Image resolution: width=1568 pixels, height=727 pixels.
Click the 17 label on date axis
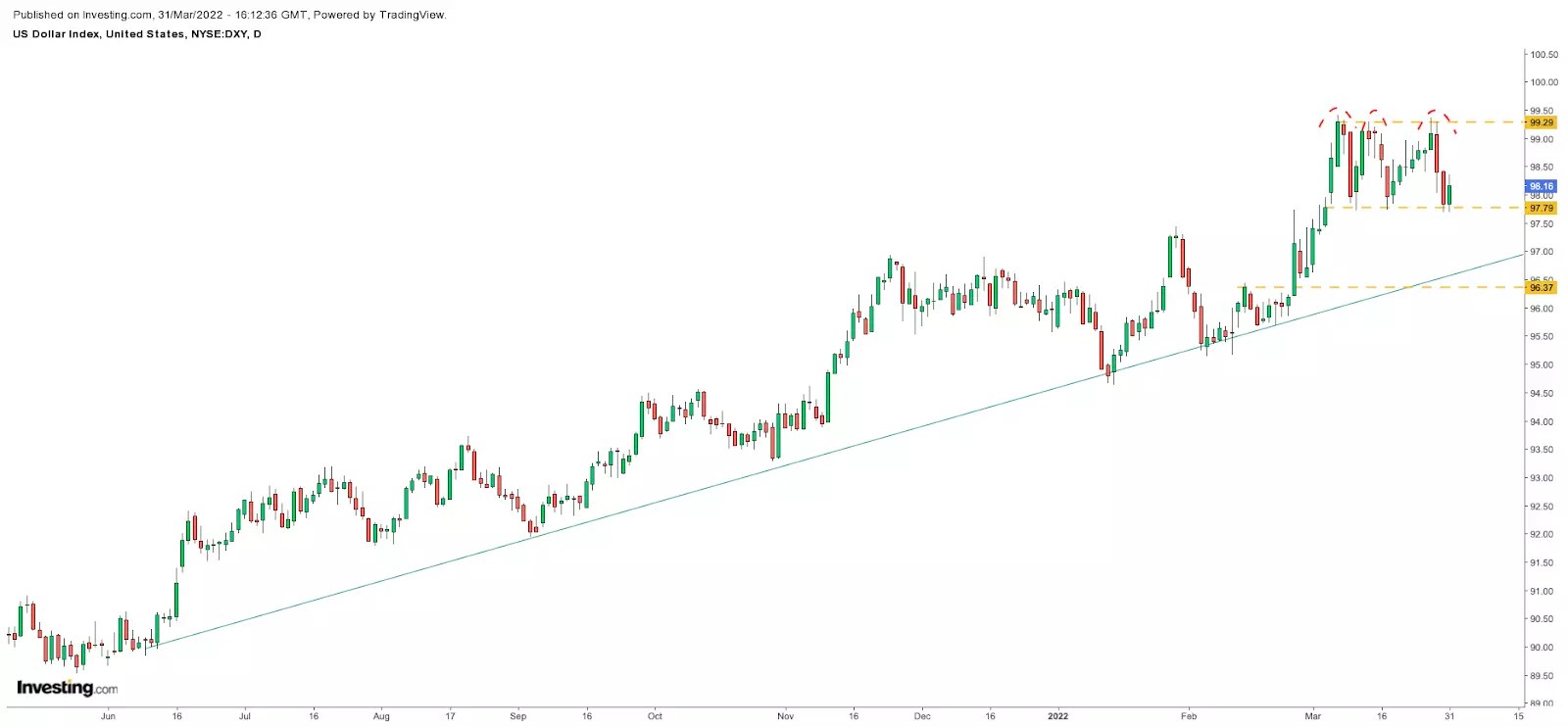[451, 716]
